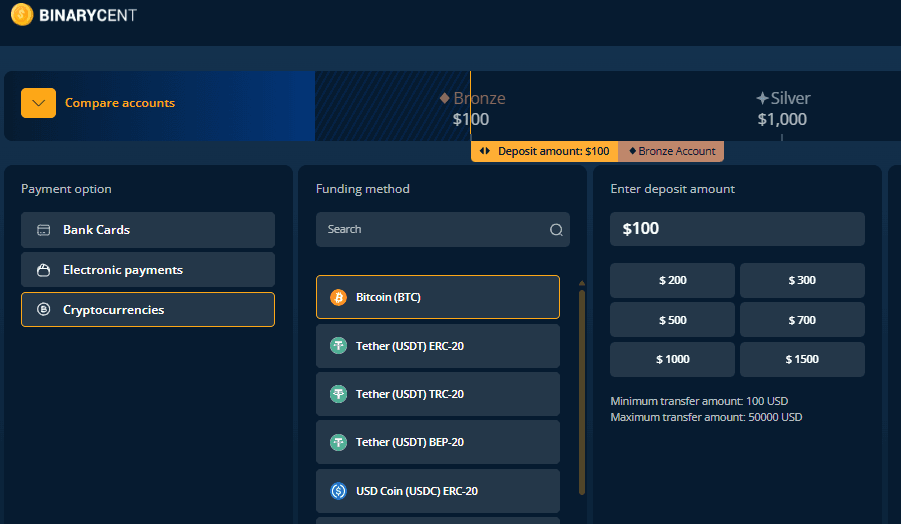Viewport: 901px width, 524px height.
Task: Click the Electronic payments wallet icon
Action: [44, 269]
